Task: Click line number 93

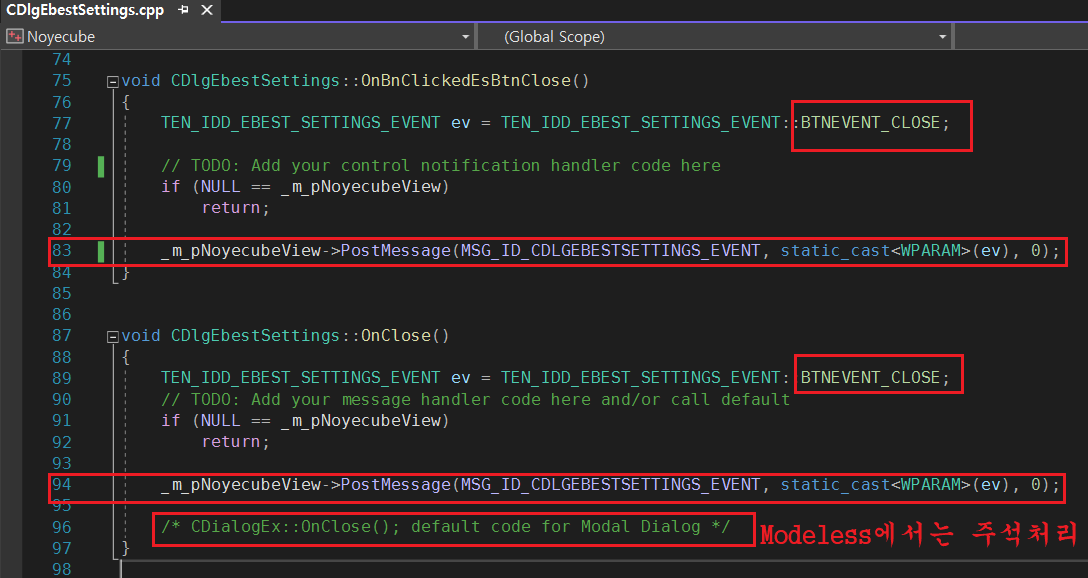Action: coord(62,463)
